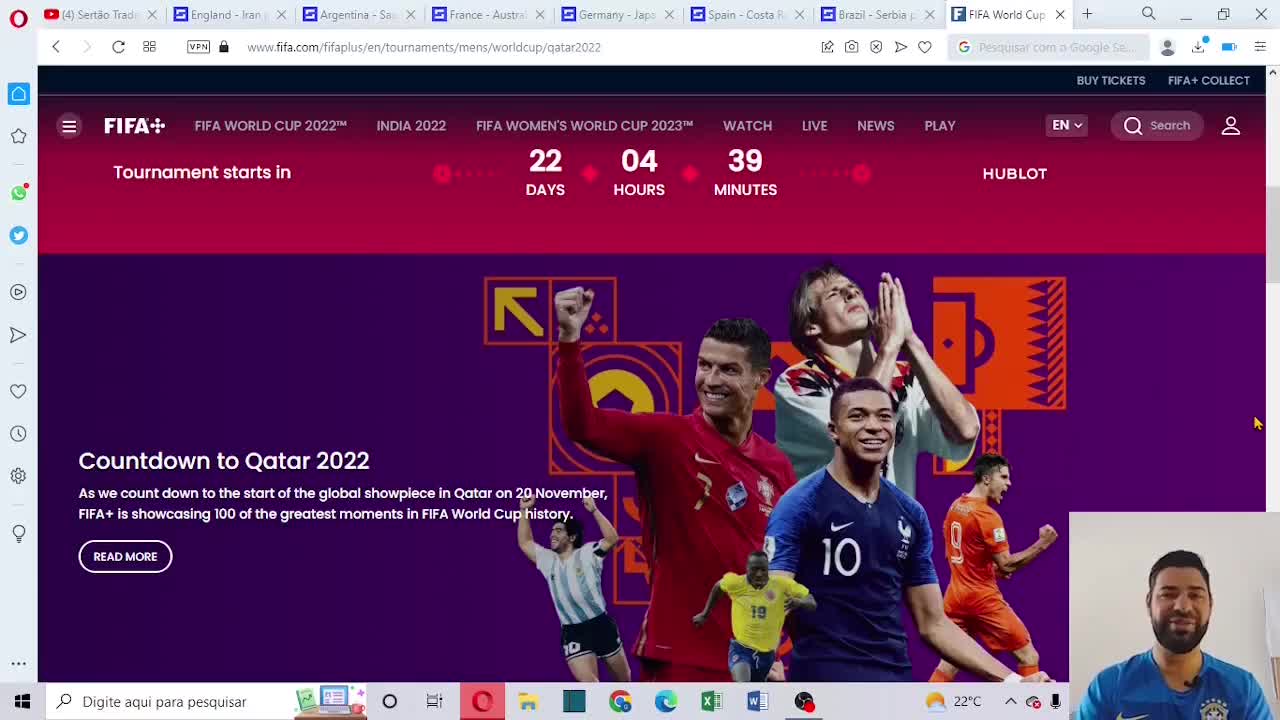Expand the EN language dropdown
The width and height of the screenshot is (1280, 720).
click(1067, 125)
